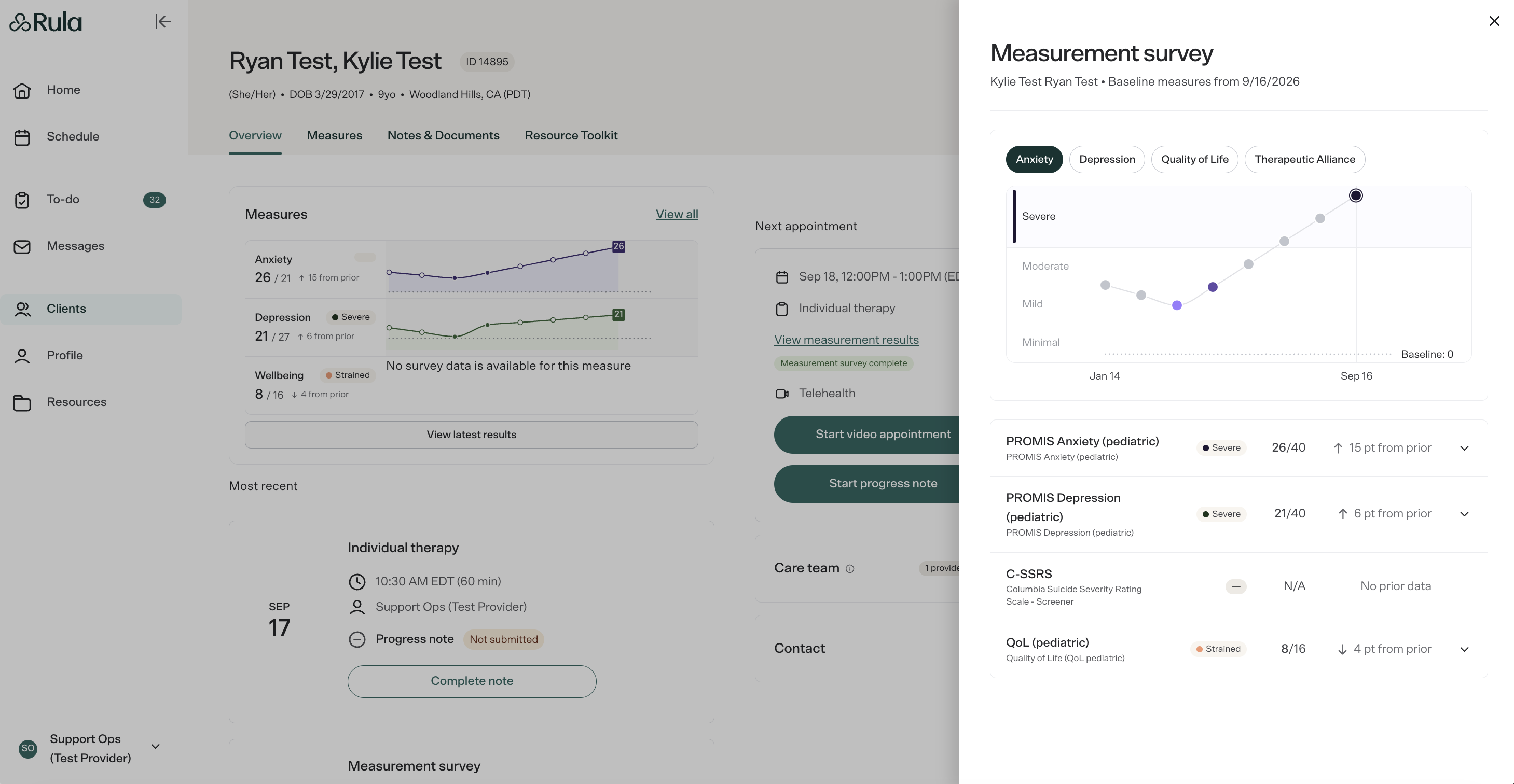
Task: Click the ID 14895 badge
Action: pos(487,62)
